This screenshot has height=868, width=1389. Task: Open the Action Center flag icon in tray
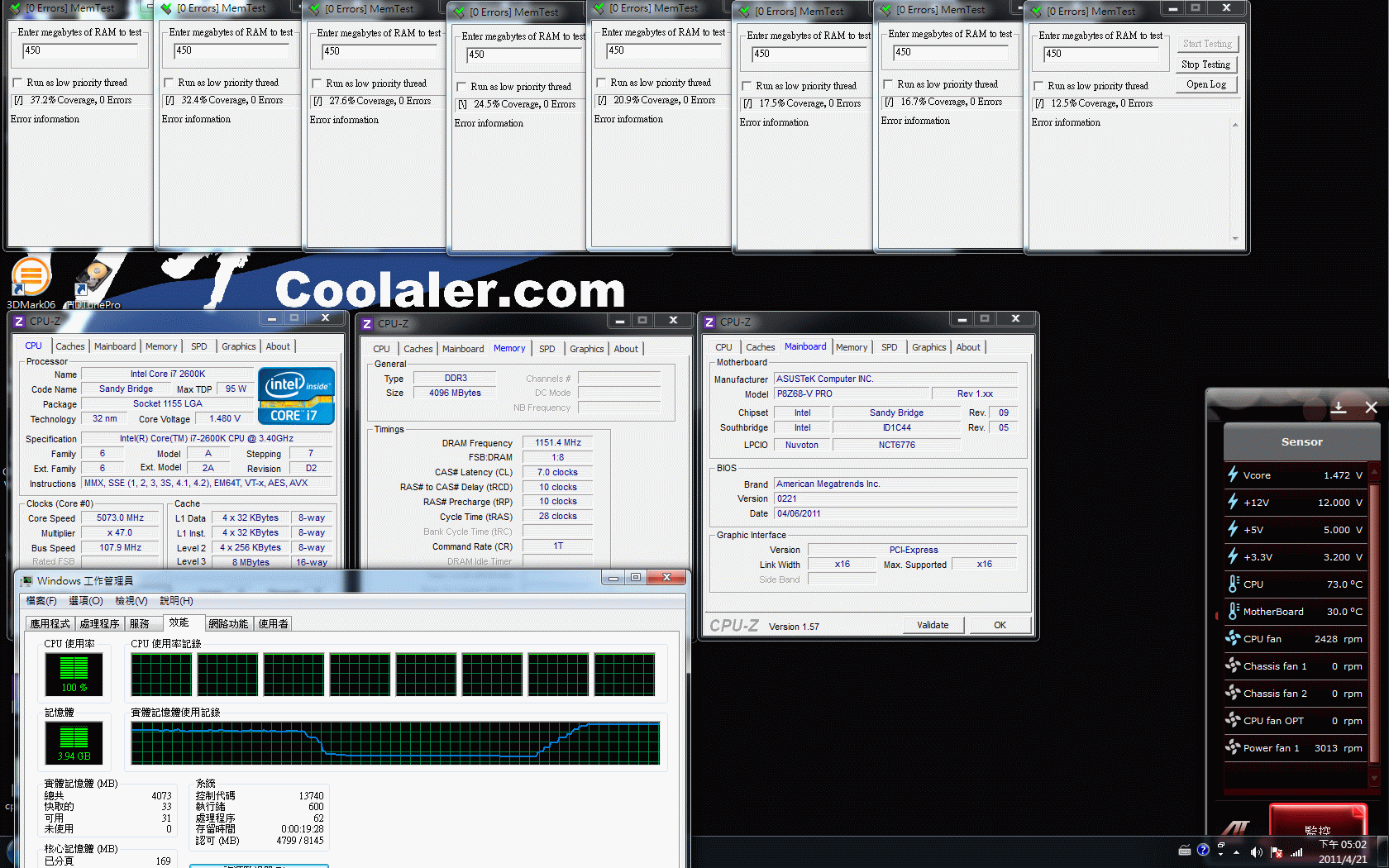[x=1277, y=851]
